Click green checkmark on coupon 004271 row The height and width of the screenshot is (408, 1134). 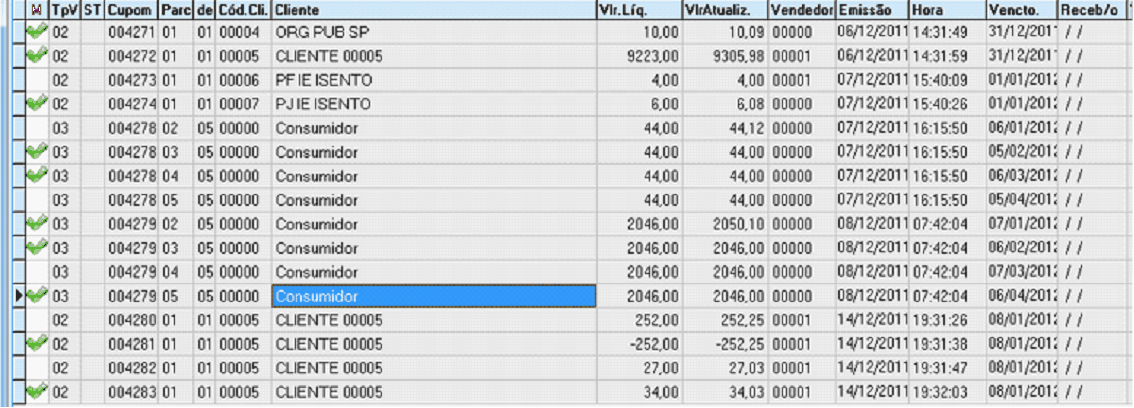[35, 32]
